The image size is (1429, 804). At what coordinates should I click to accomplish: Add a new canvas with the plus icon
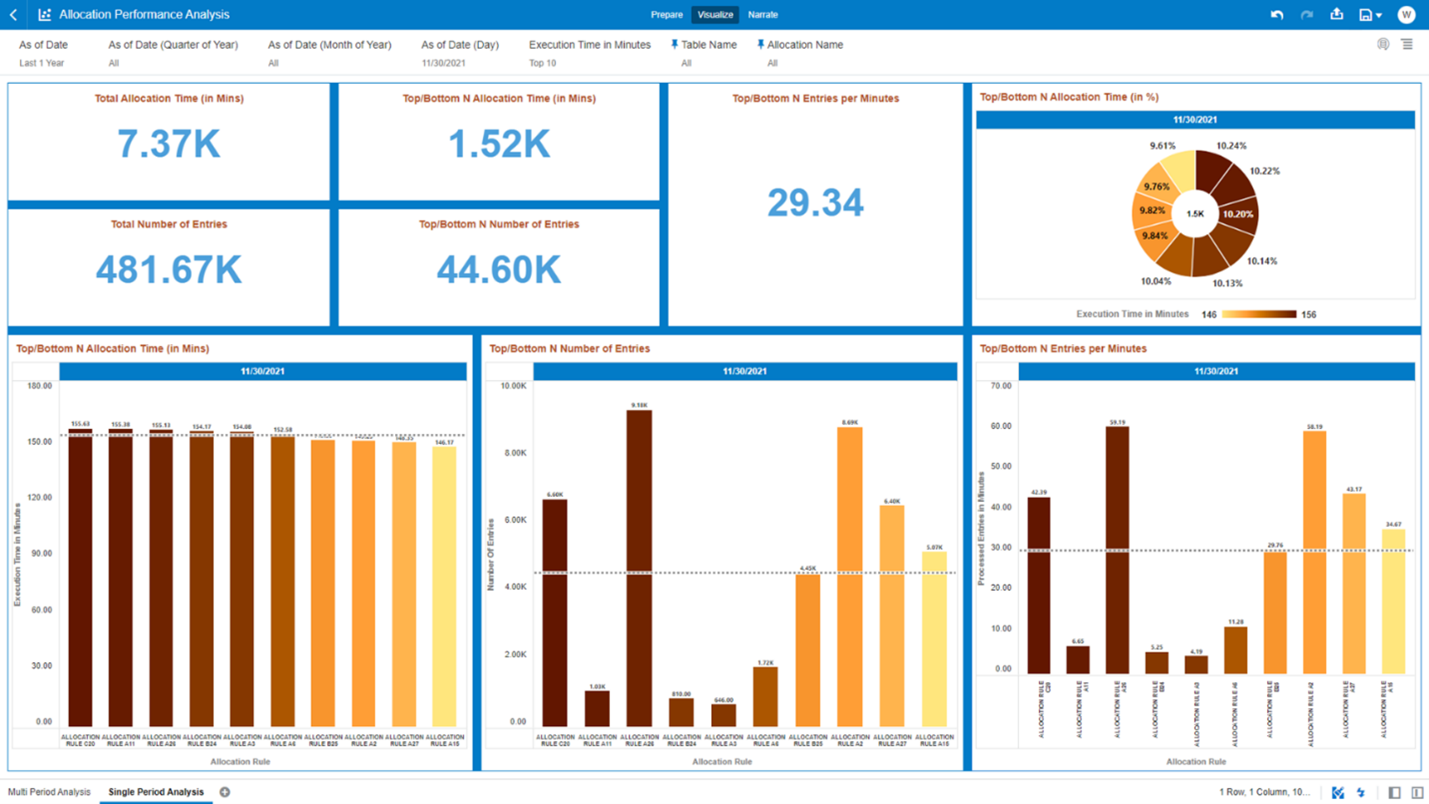tap(225, 792)
